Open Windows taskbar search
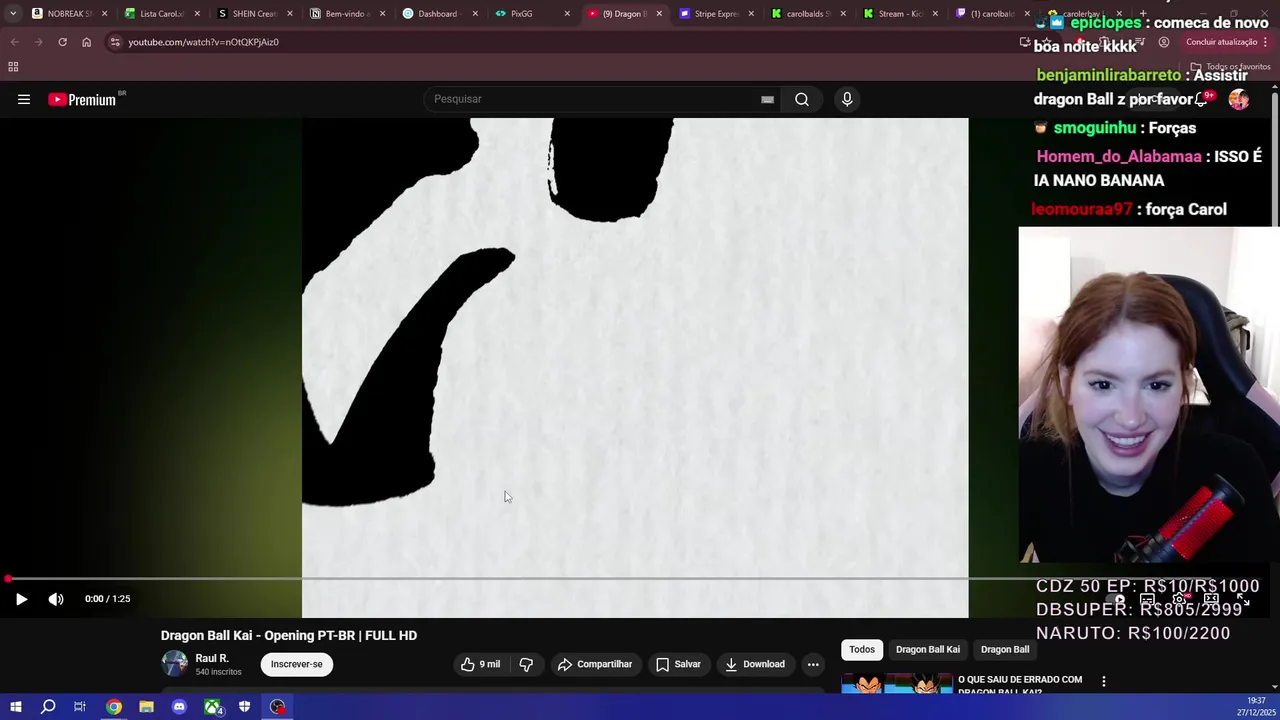Image resolution: width=1280 pixels, height=720 pixels. (x=48, y=707)
